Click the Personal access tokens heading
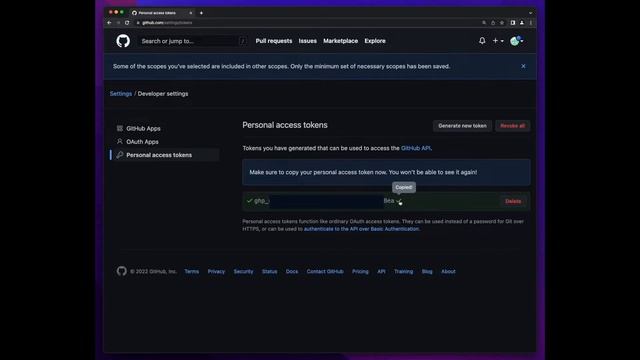Image resolution: width=640 pixels, height=360 pixels. (285, 125)
